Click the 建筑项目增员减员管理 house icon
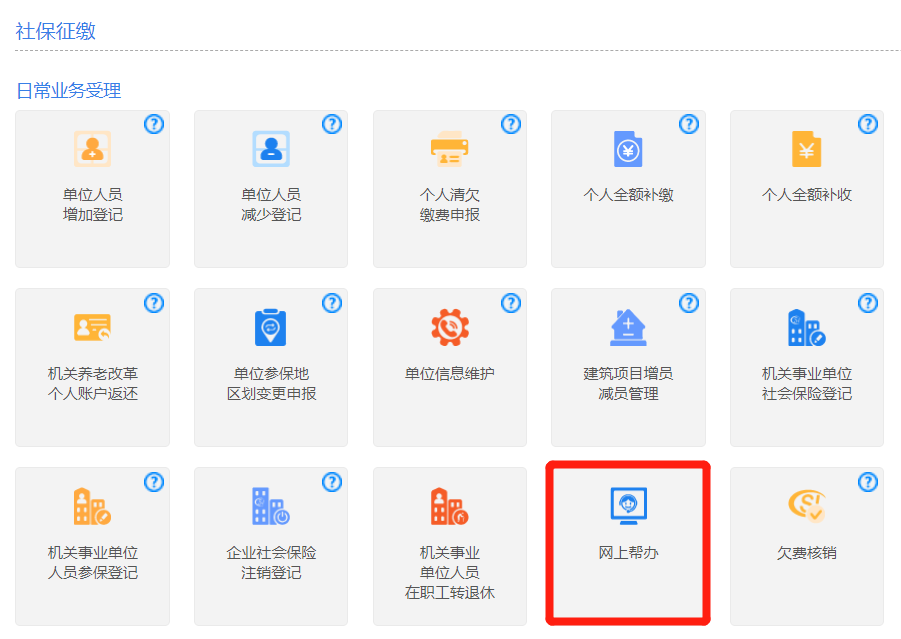The image size is (901, 639). tap(628, 328)
